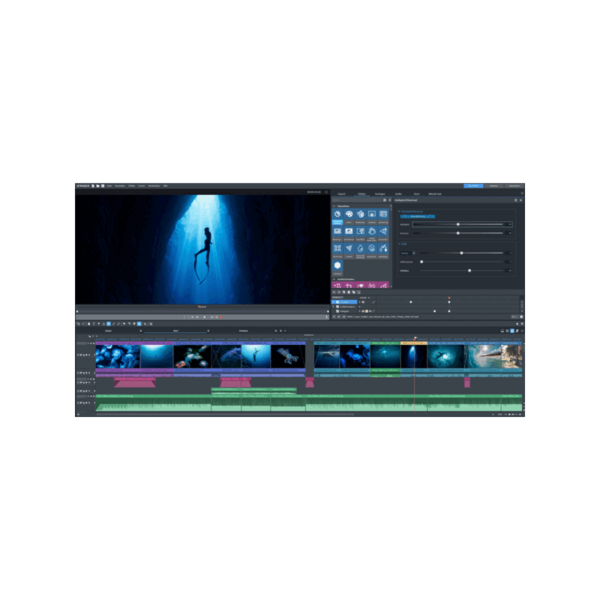The width and height of the screenshot is (600, 600).
Task: Open the four-arrows distortion effect tile
Action: (337, 251)
